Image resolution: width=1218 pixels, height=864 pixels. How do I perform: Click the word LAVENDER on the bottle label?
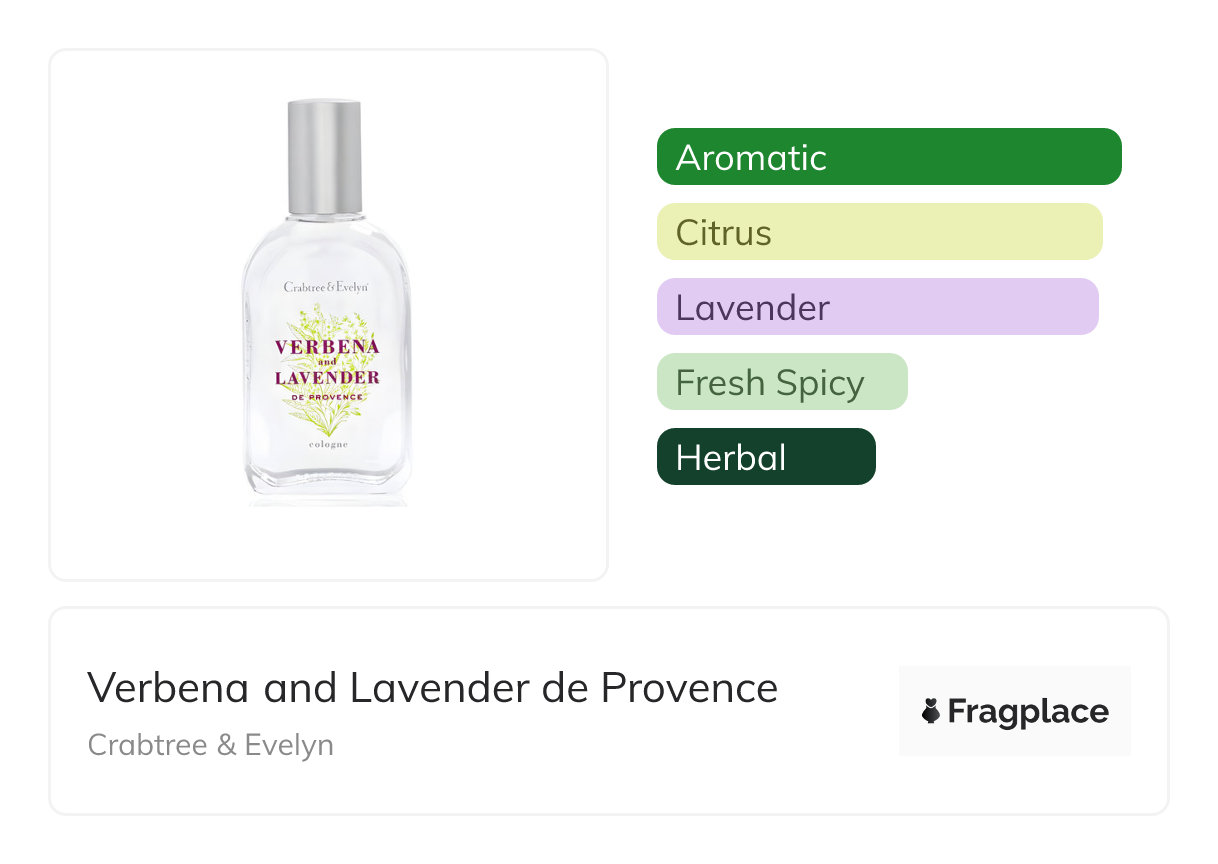tap(327, 378)
